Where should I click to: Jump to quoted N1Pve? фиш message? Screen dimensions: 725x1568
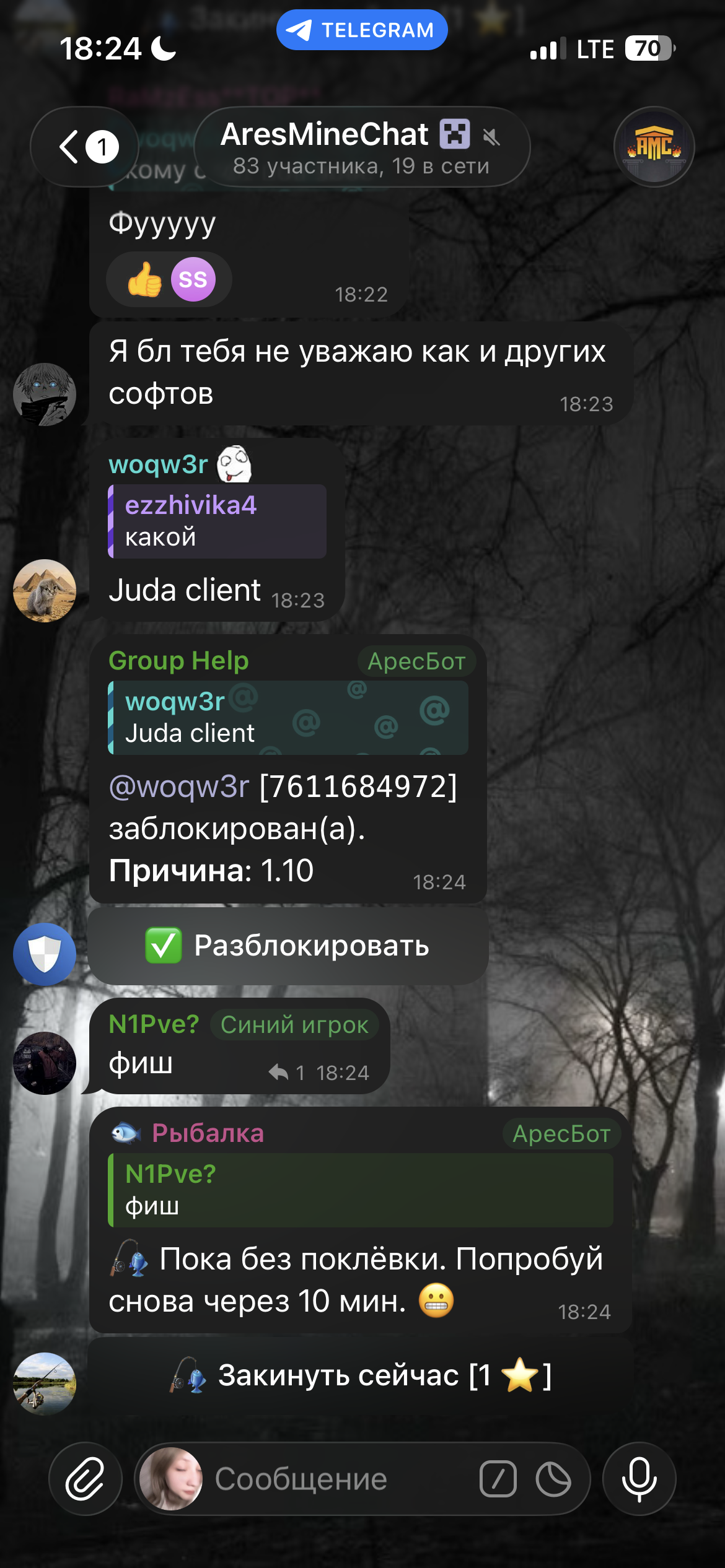click(361, 1190)
